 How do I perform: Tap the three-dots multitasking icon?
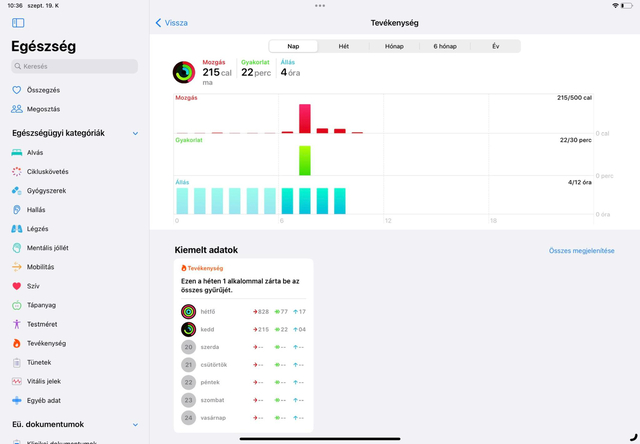[x=320, y=6]
